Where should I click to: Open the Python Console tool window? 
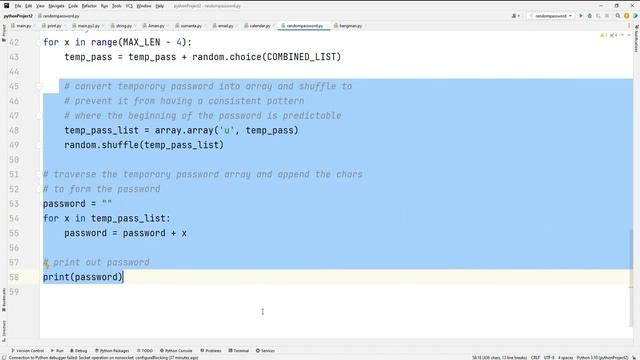176,351
